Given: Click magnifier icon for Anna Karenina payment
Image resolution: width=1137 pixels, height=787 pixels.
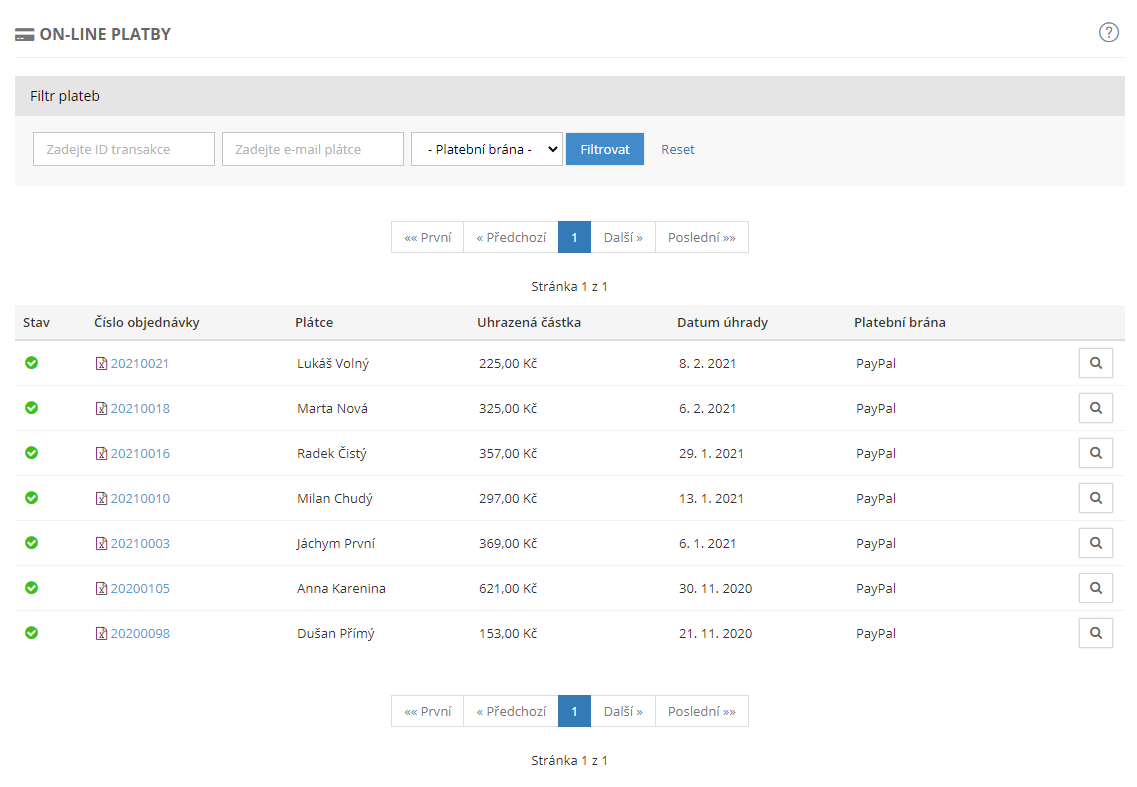Looking at the screenshot, I should tap(1095, 588).
